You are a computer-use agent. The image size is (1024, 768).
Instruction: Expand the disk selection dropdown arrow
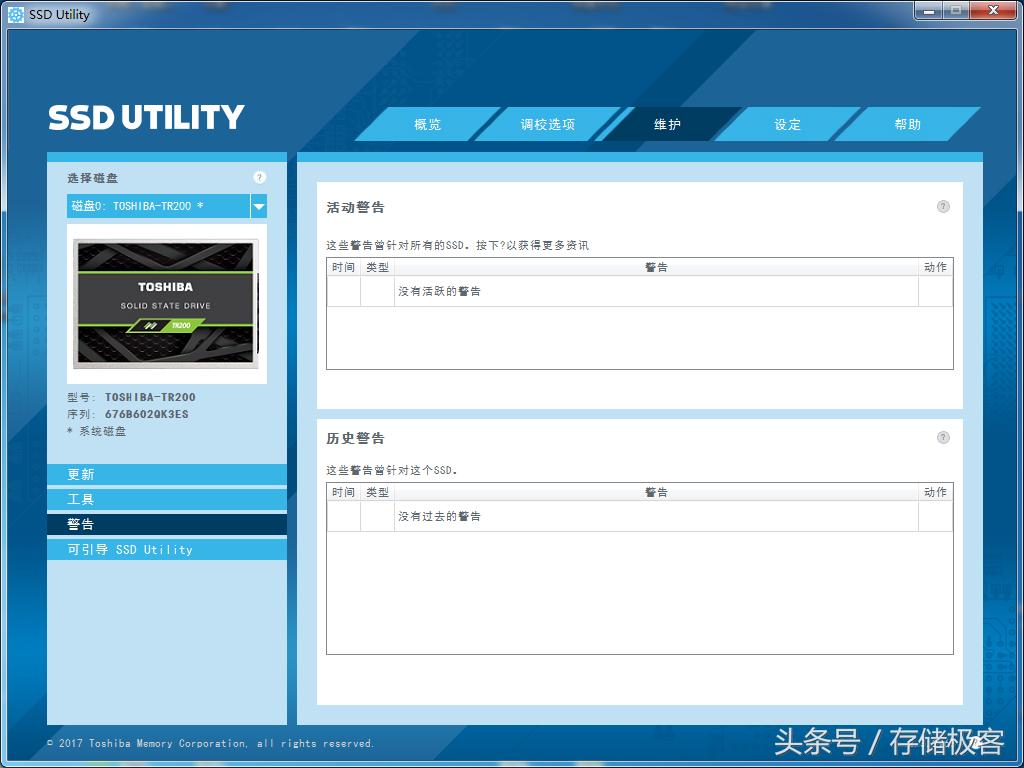(259, 206)
